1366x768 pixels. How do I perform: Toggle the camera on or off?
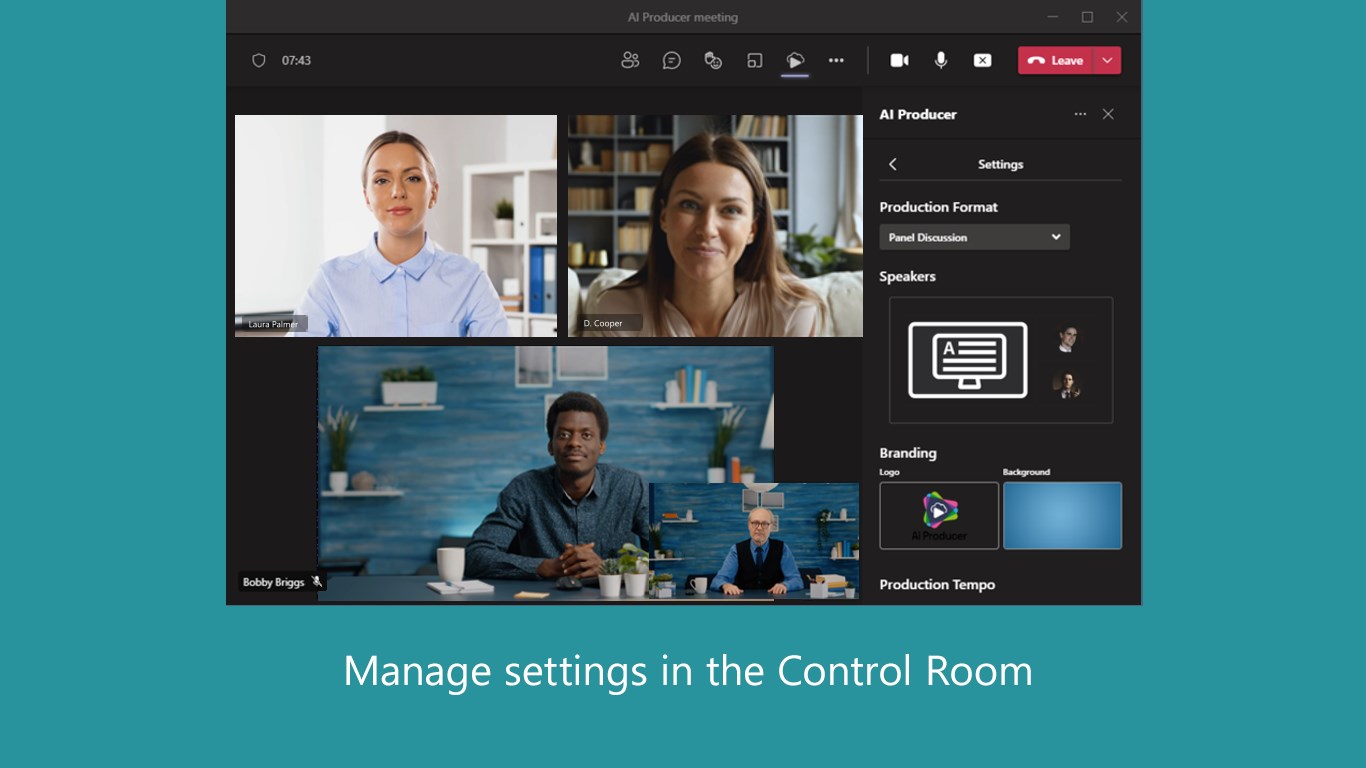coord(900,60)
